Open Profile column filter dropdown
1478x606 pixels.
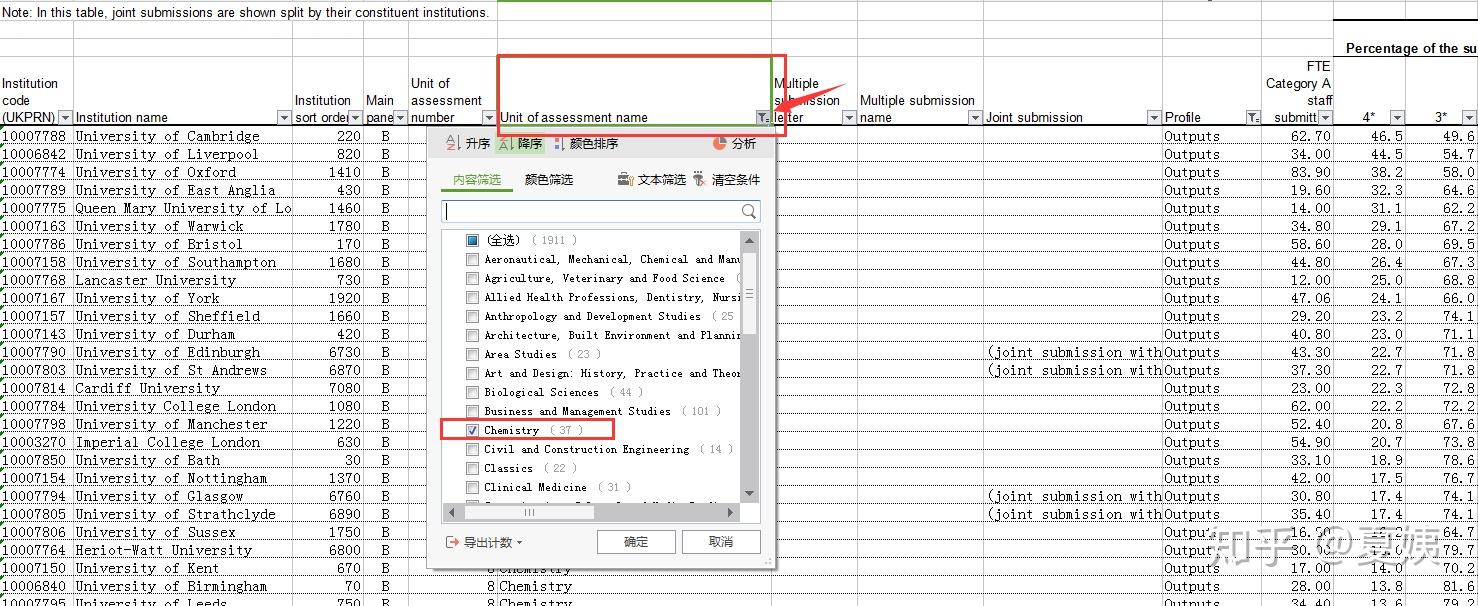point(1253,118)
